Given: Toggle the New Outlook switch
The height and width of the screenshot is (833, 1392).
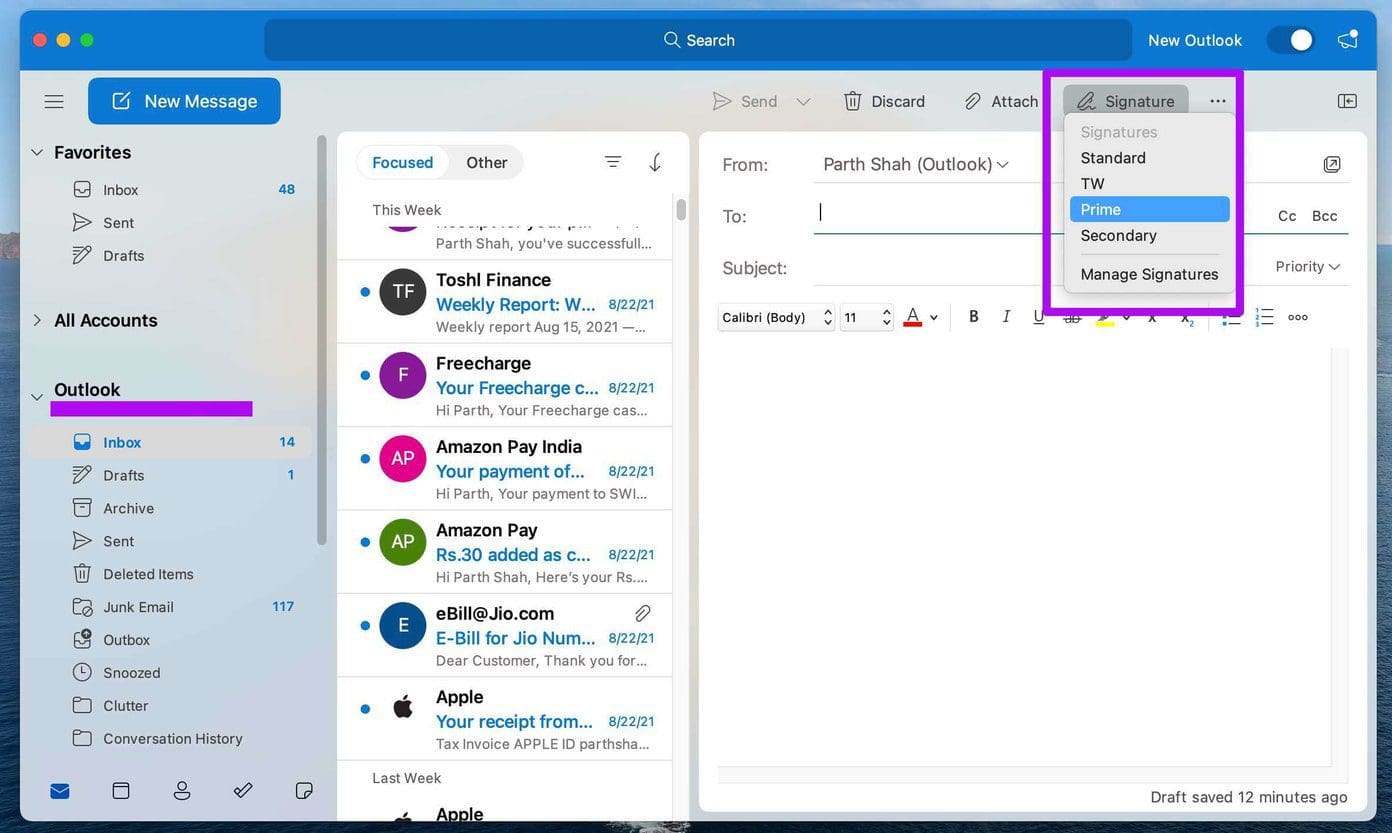Looking at the screenshot, I should (x=1290, y=40).
